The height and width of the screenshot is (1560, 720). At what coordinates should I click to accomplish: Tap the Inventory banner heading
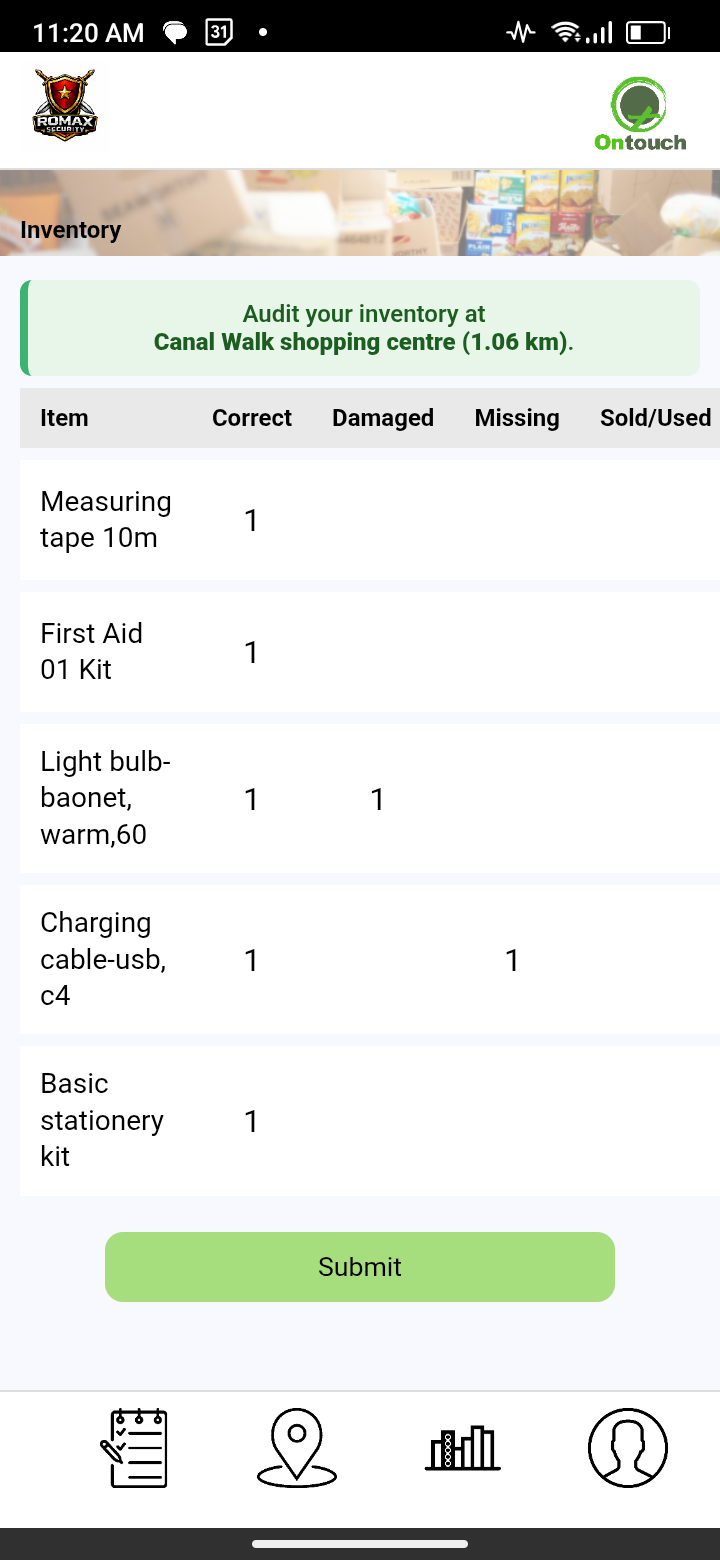pyautogui.click(x=71, y=230)
